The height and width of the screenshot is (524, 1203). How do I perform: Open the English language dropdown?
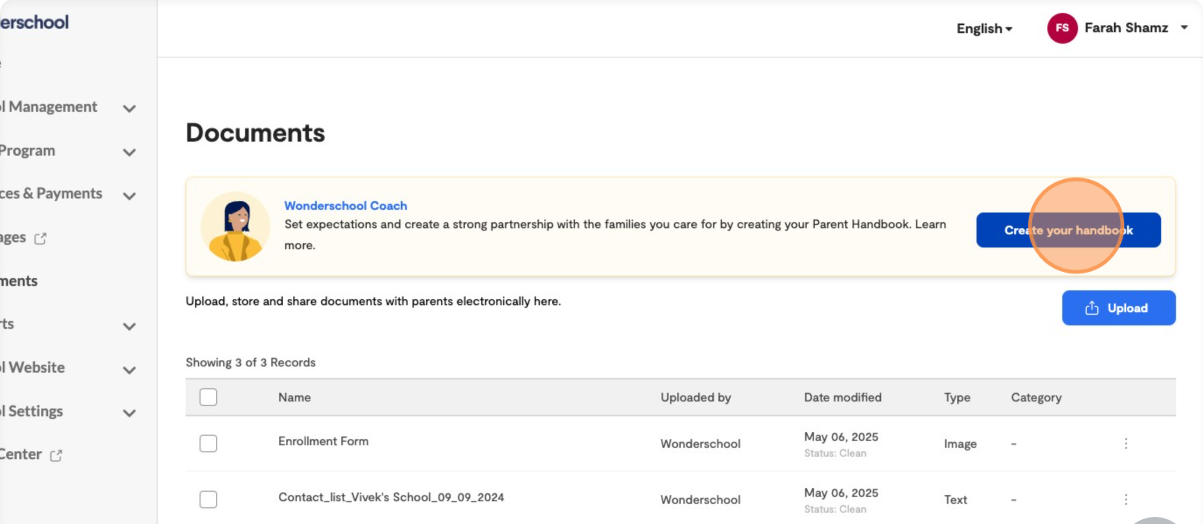pos(984,29)
